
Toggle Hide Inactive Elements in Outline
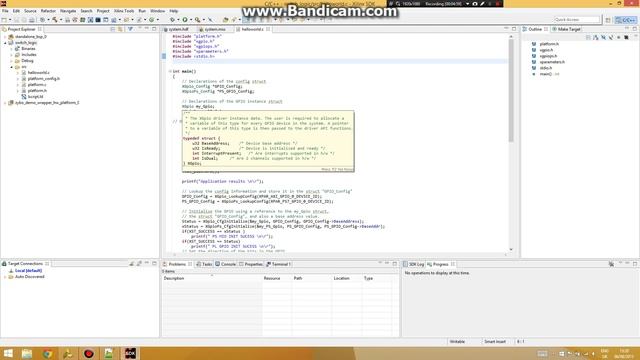627,37
